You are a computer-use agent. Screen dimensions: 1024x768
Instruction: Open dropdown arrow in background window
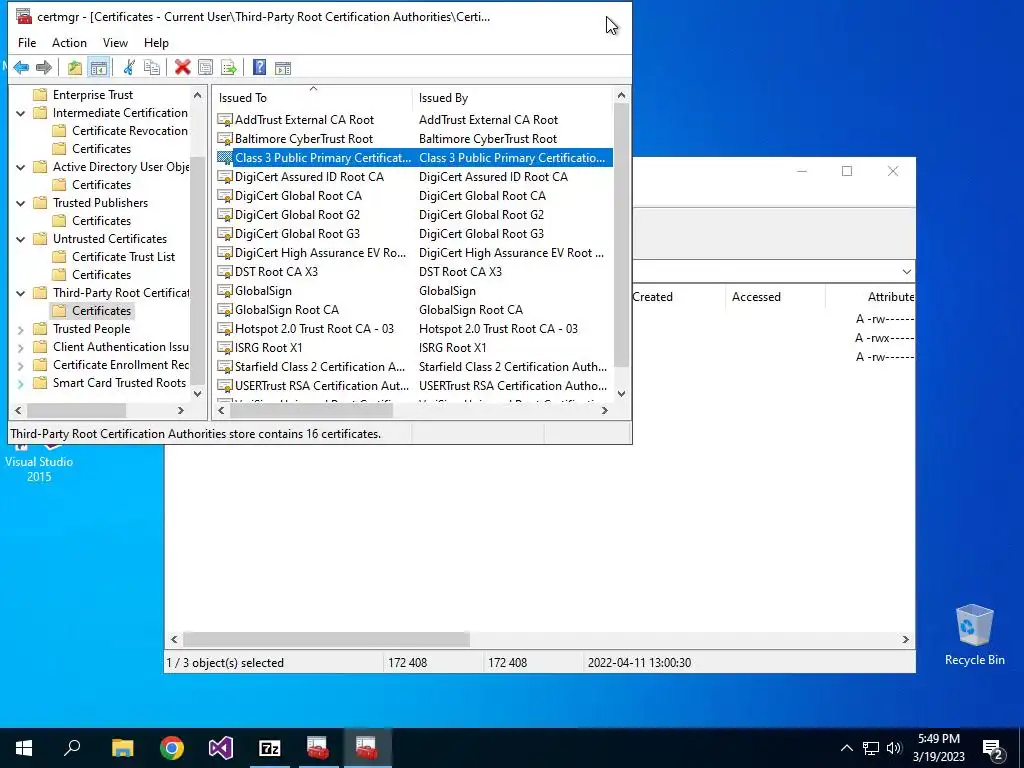(906, 272)
